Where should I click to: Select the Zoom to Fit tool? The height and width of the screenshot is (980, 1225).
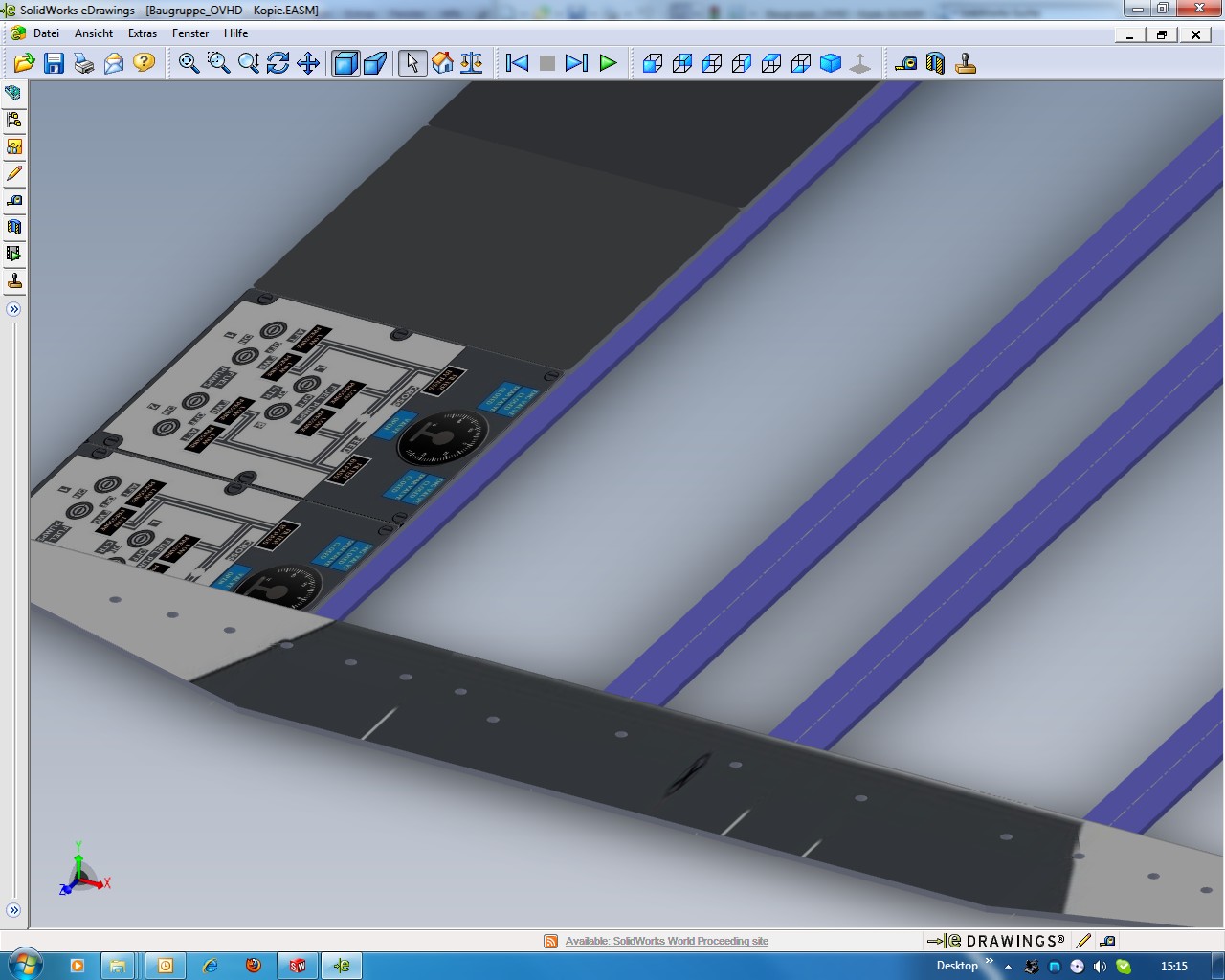(189, 63)
